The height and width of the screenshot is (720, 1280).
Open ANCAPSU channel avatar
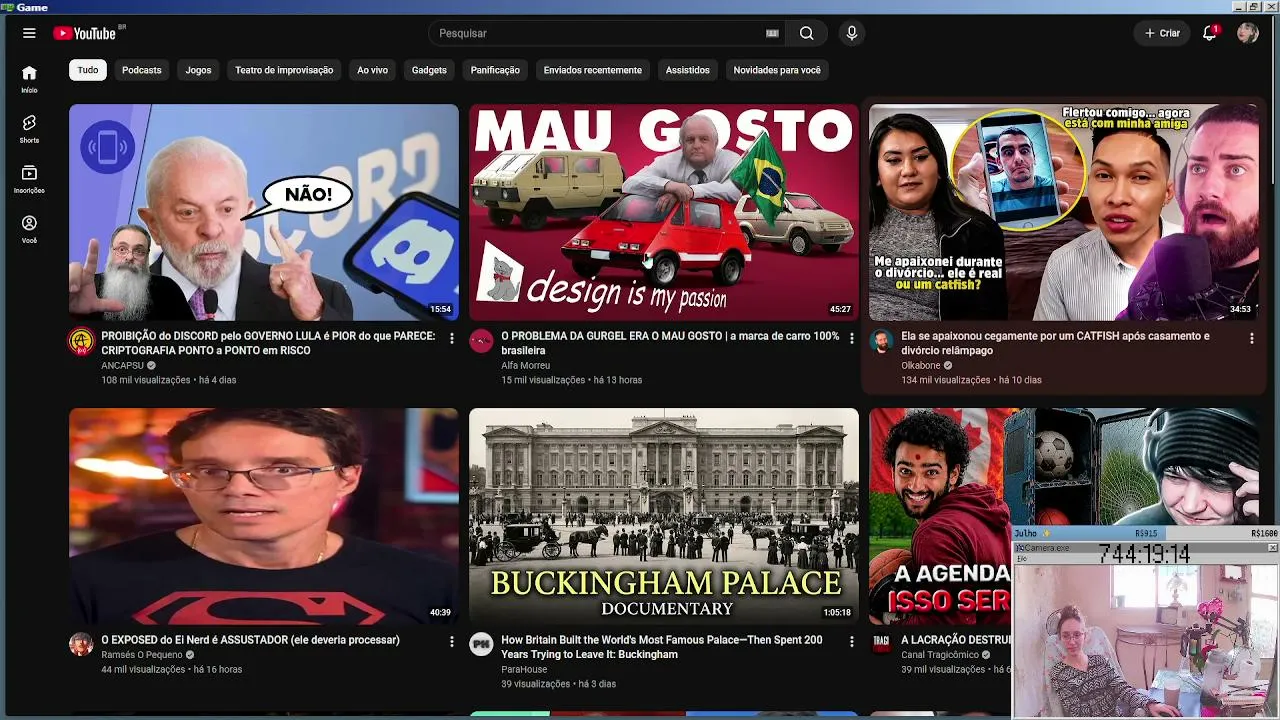(81, 342)
